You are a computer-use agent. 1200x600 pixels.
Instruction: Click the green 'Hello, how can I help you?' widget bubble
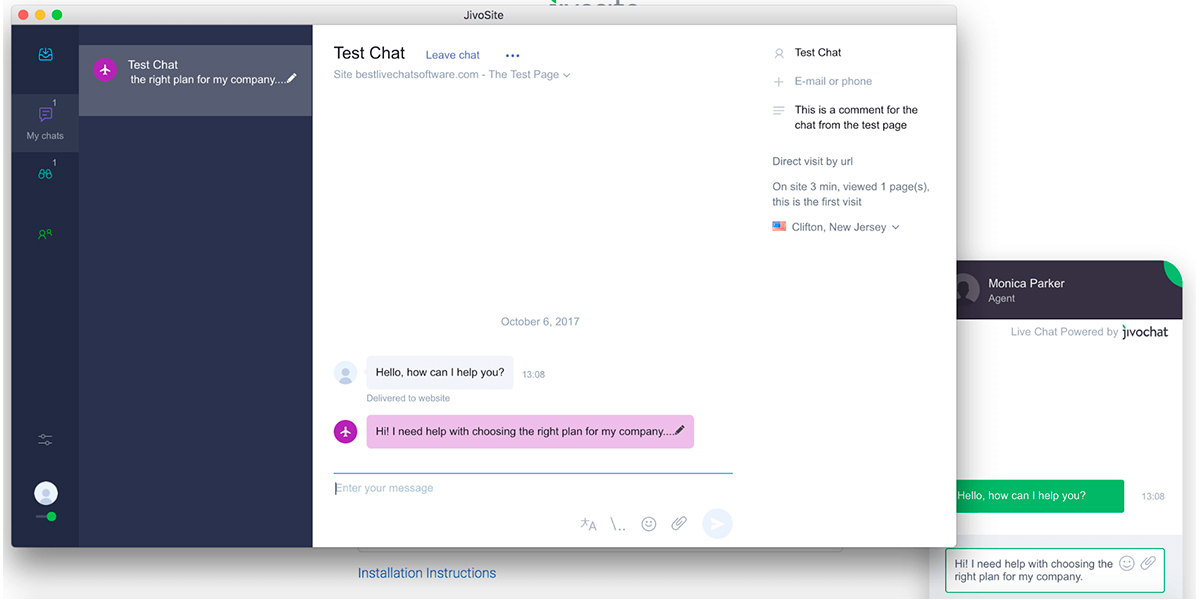(1040, 496)
